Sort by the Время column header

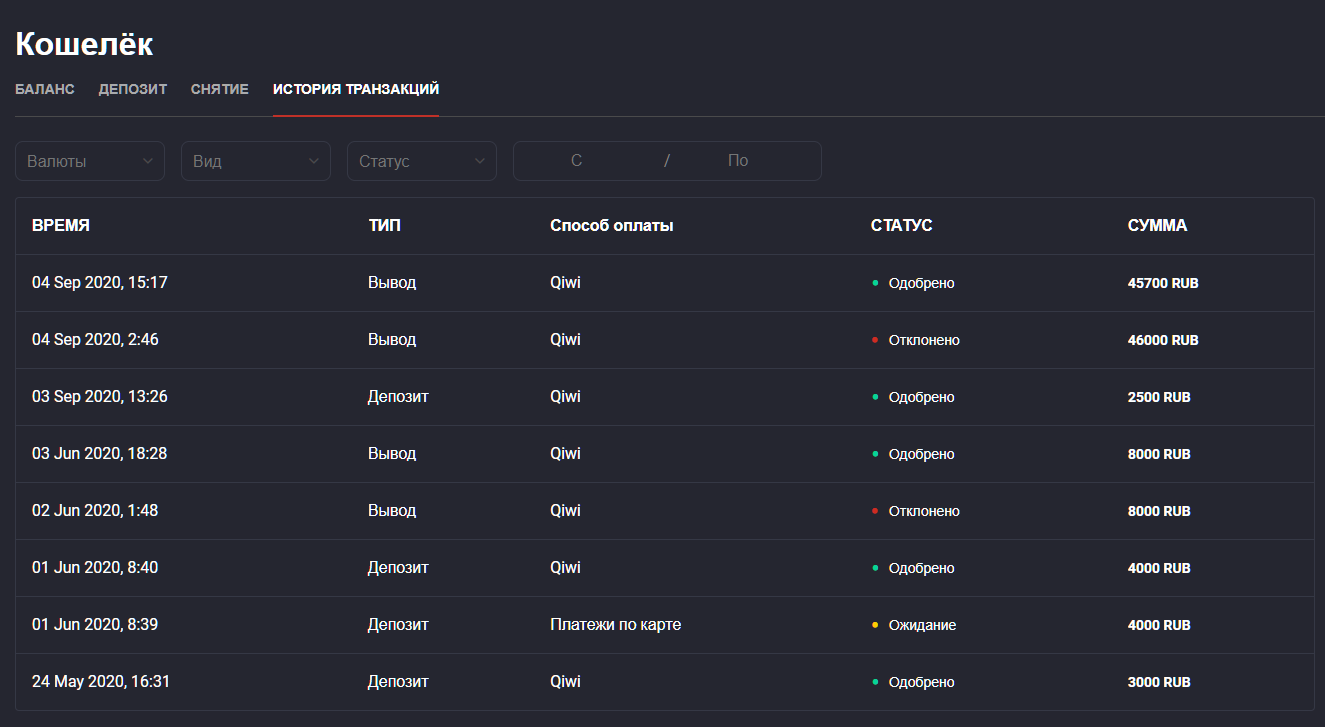tap(61, 226)
